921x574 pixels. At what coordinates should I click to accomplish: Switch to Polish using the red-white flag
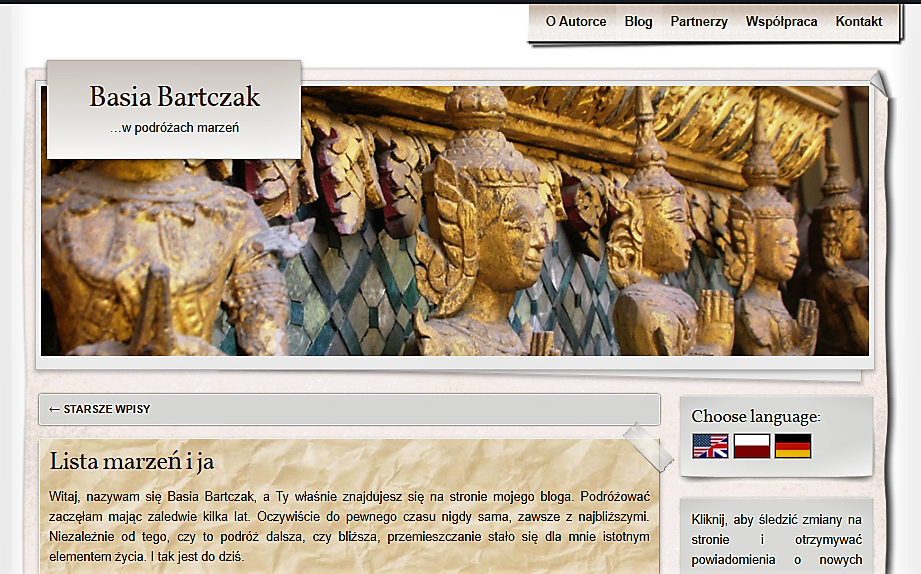pos(752,446)
